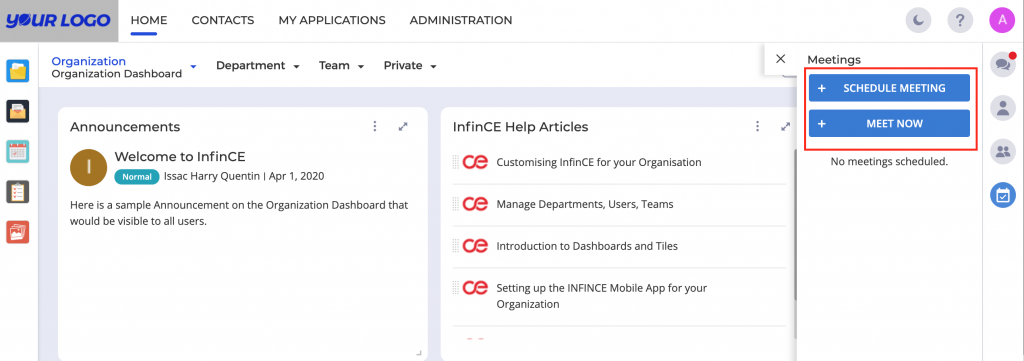The height and width of the screenshot is (361, 1024).
Task: Select the meetings calendar icon in right sidebar
Action: tap(1003, 195)
